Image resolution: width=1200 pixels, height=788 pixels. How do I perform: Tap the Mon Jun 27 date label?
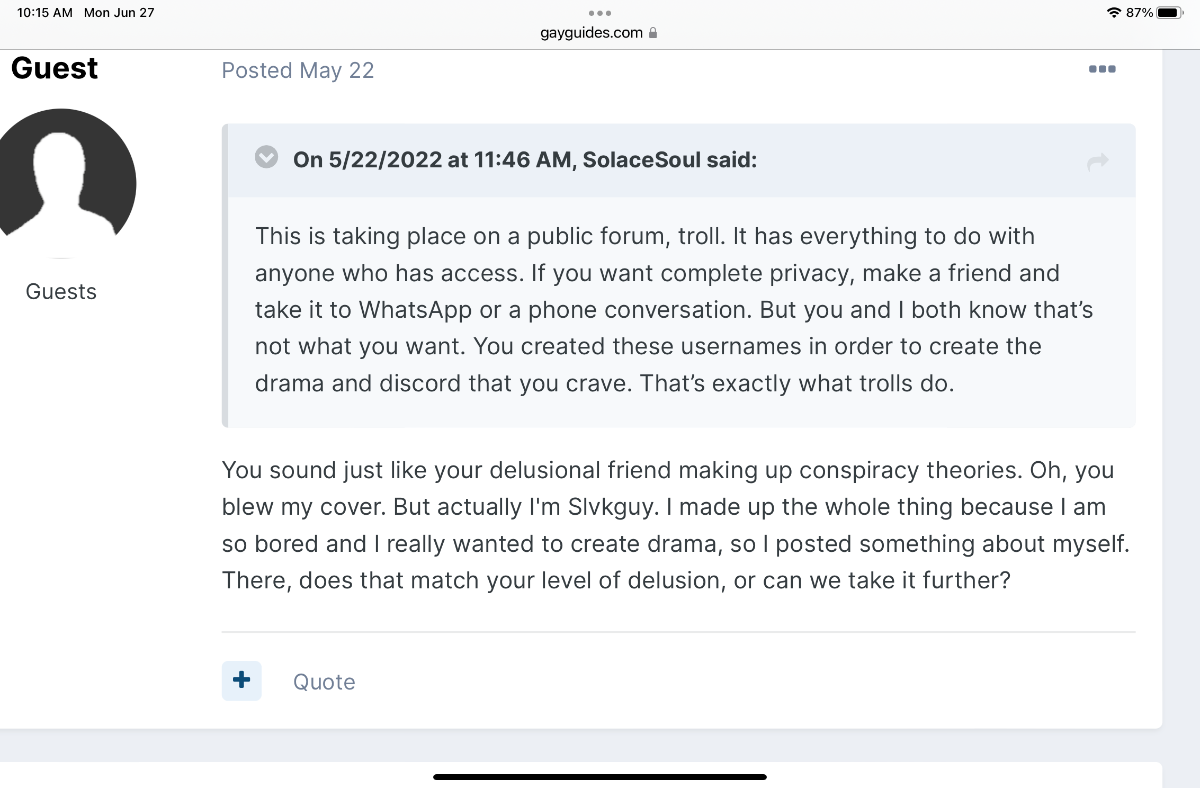(x=119, y=13)
